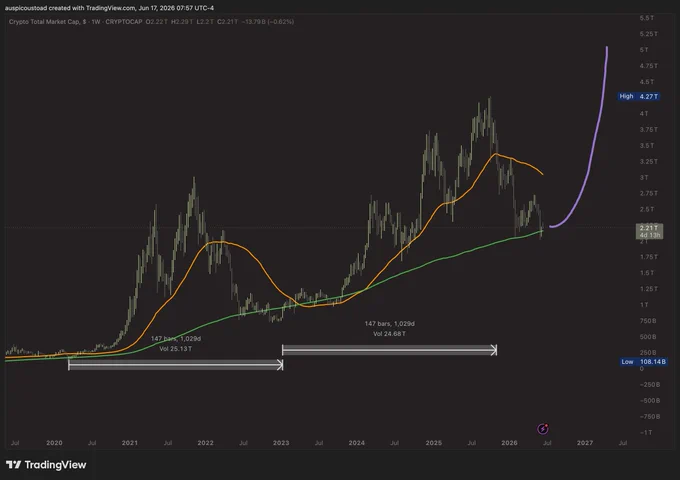Click the purple lightning bolt icon above the time axis
Screen dimensions: 680x480
click(x=543, y=429)
